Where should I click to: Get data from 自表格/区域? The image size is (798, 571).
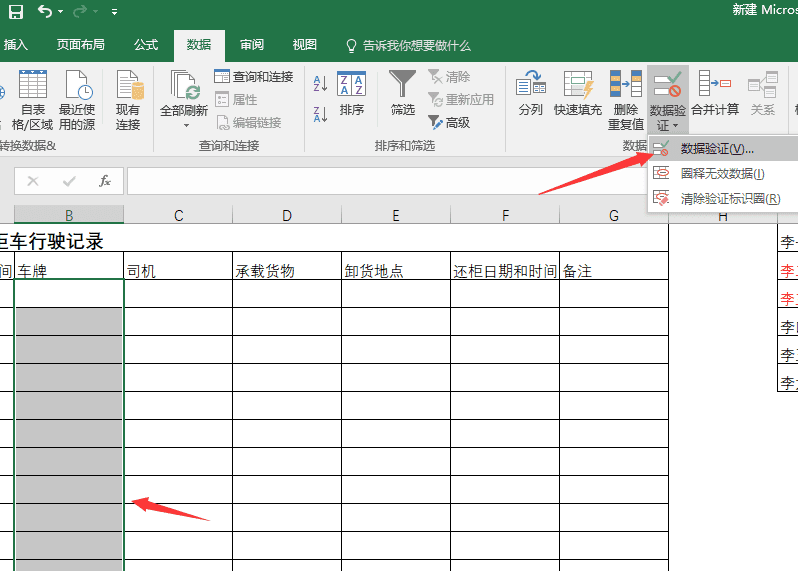point(33,100)
